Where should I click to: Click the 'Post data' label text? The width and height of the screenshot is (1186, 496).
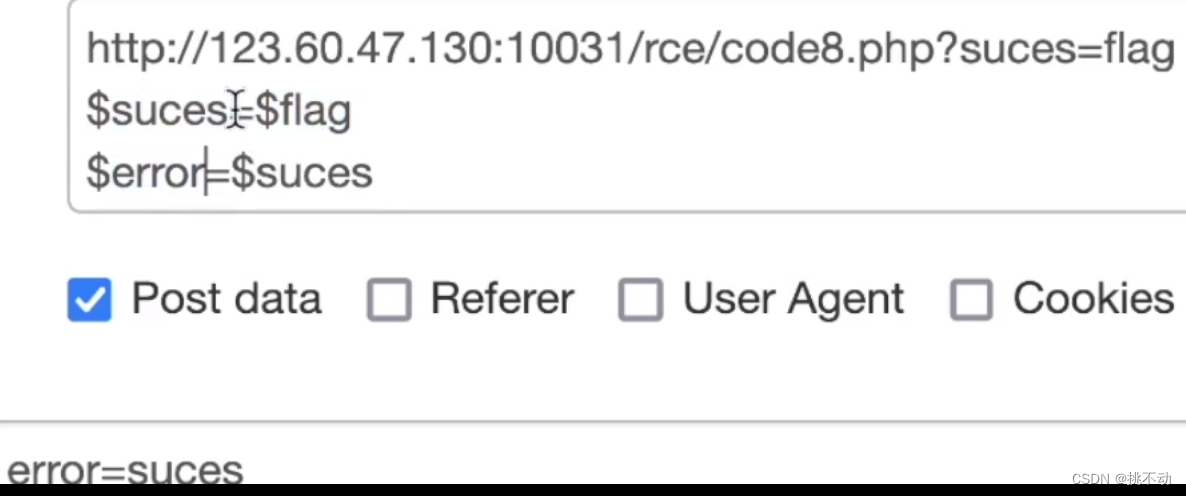click(226, 300)
